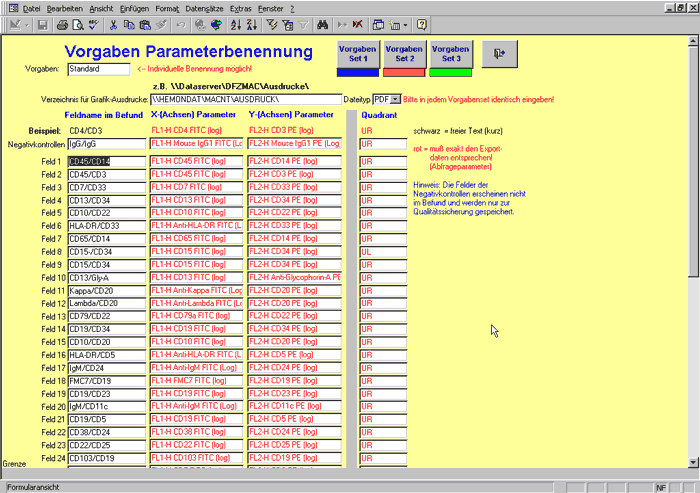Click Filter by Selection icon
This screenshot has height=493, width=700.
click(x=271, y=25)
